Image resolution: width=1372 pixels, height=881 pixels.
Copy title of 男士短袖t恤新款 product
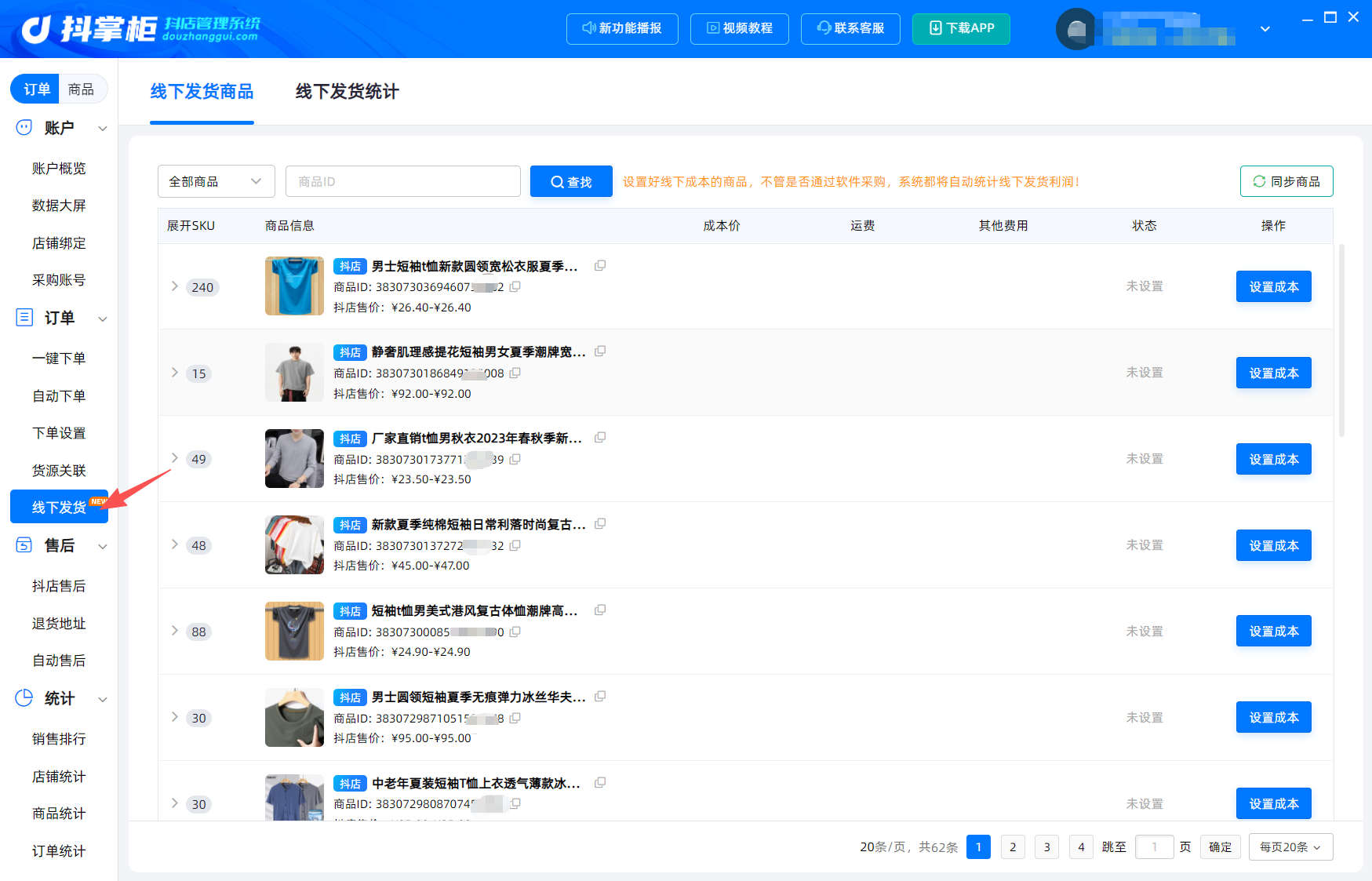(x=600, y=266)
